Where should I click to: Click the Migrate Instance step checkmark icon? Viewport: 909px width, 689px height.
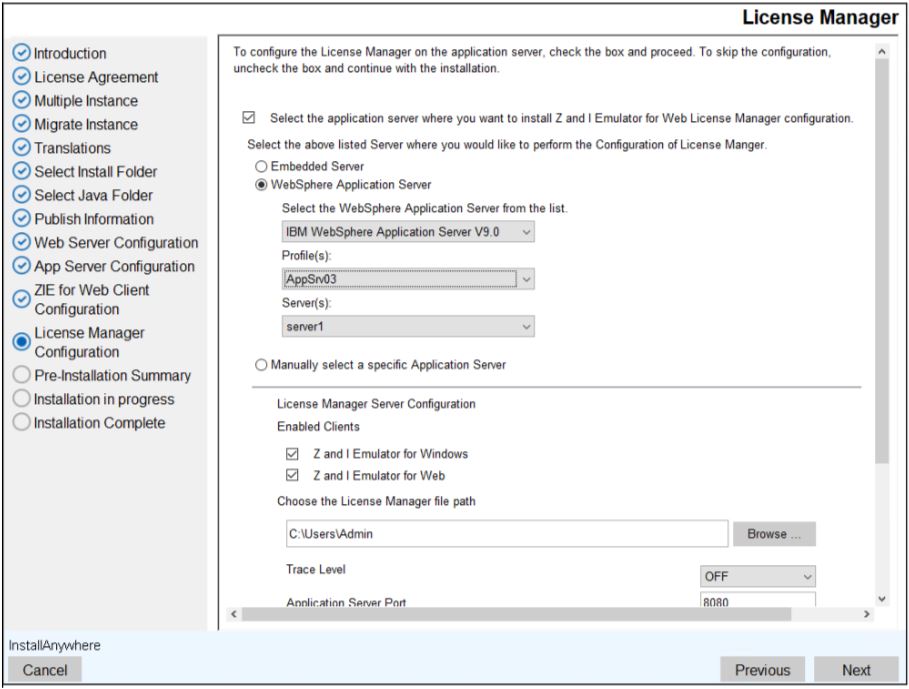pyautogui.click(x=21, y=124)
